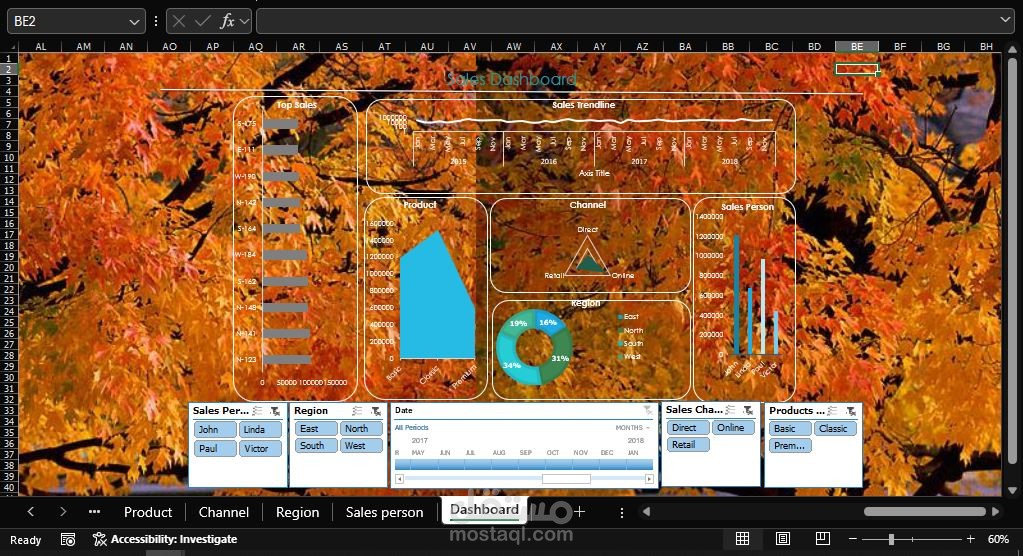Select Direct in Sales Channel slicer
Image resolution: width=1023 pixels, height=556 pixels.
point(688,427)
